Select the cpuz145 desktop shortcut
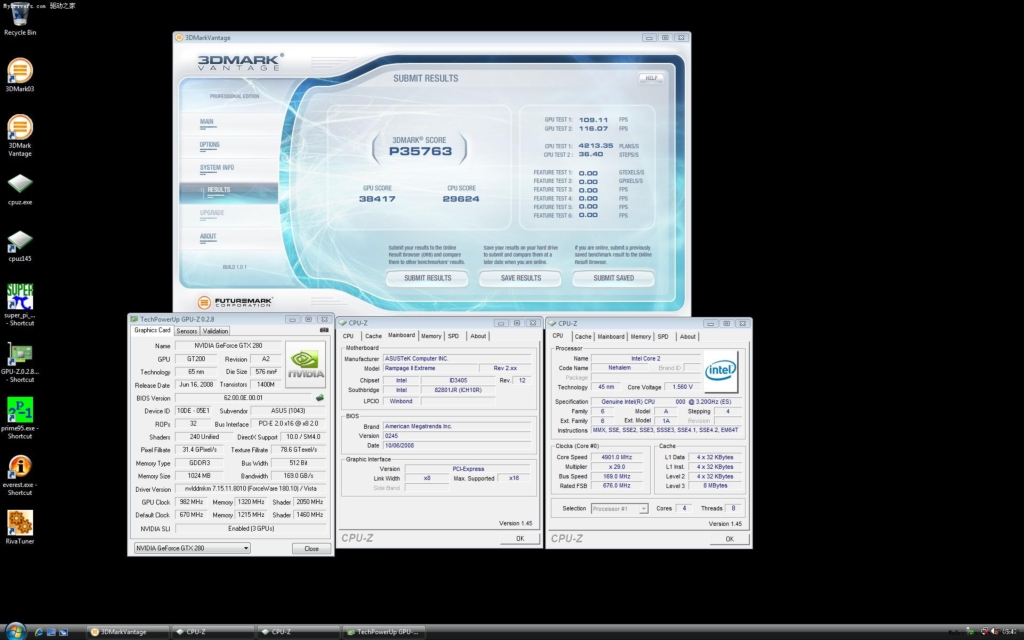Viewport: 1024px width, 640px height. [x=20, y=246]
